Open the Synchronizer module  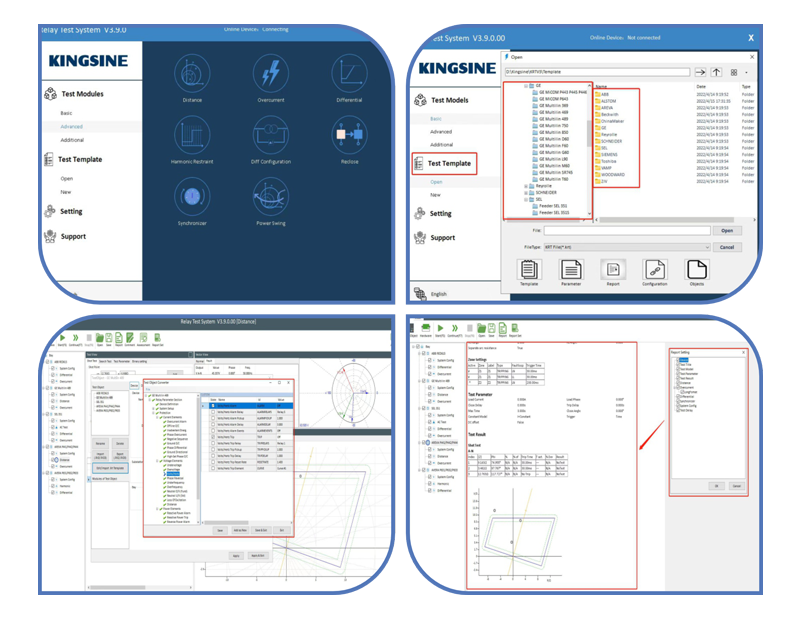click(x=192, y=196)
